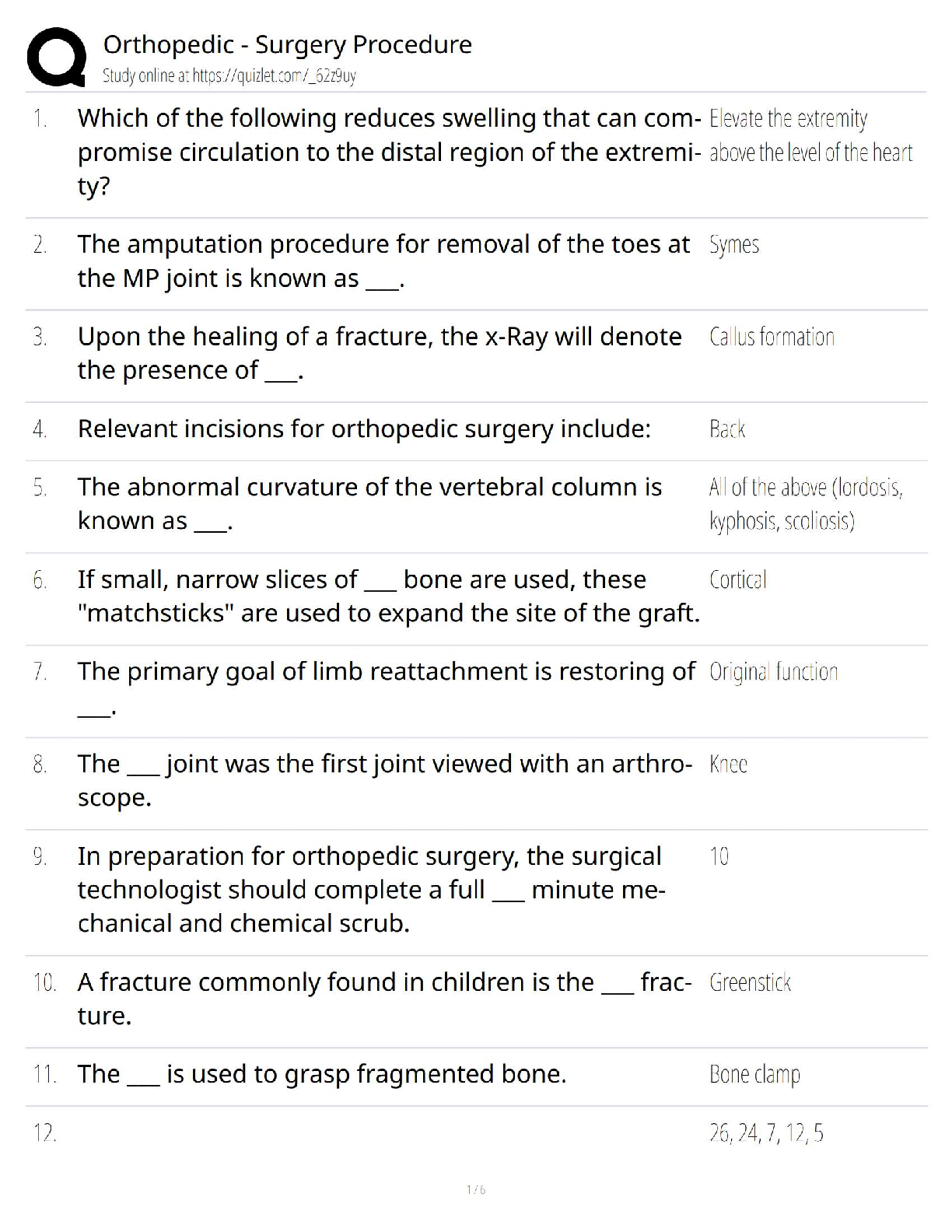Image resolution: width=952 pixels, height=1232 pixels.
Task: Click the 'Cortical' answer
Action: point(737,579)
